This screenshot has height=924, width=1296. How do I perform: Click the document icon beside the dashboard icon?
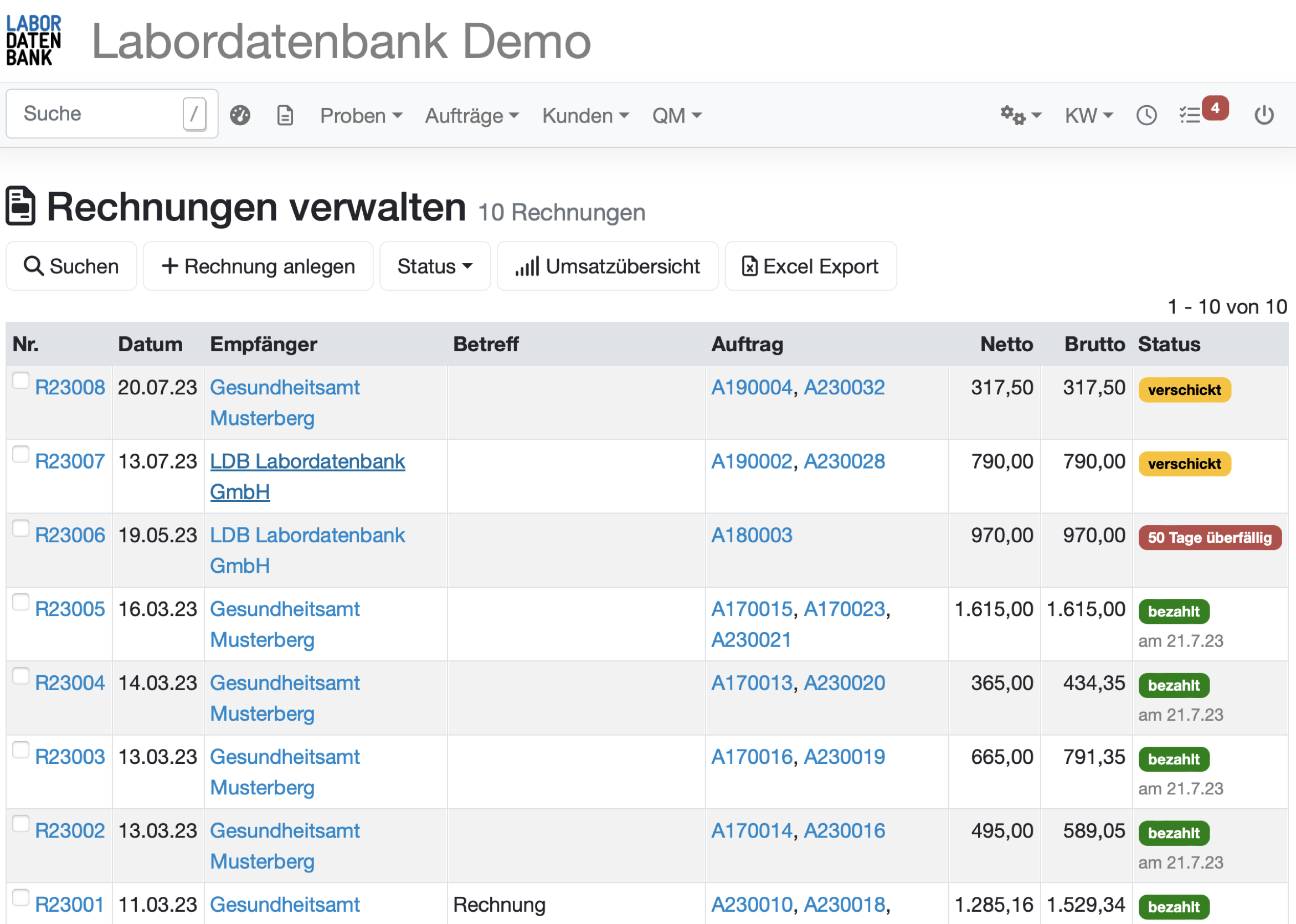(x=285, y=115)
